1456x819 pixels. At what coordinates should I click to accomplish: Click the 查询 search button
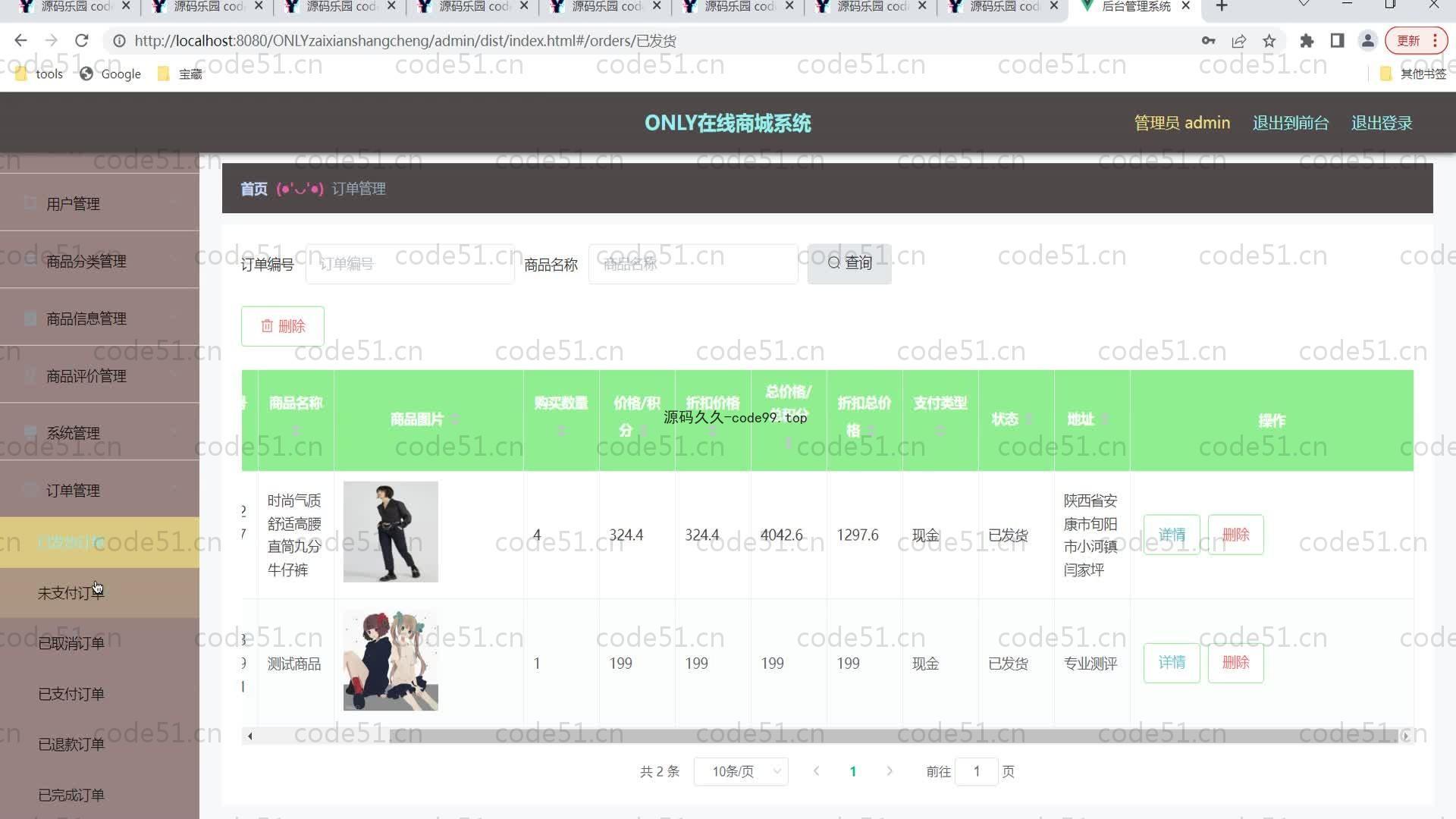coord(849,263)
